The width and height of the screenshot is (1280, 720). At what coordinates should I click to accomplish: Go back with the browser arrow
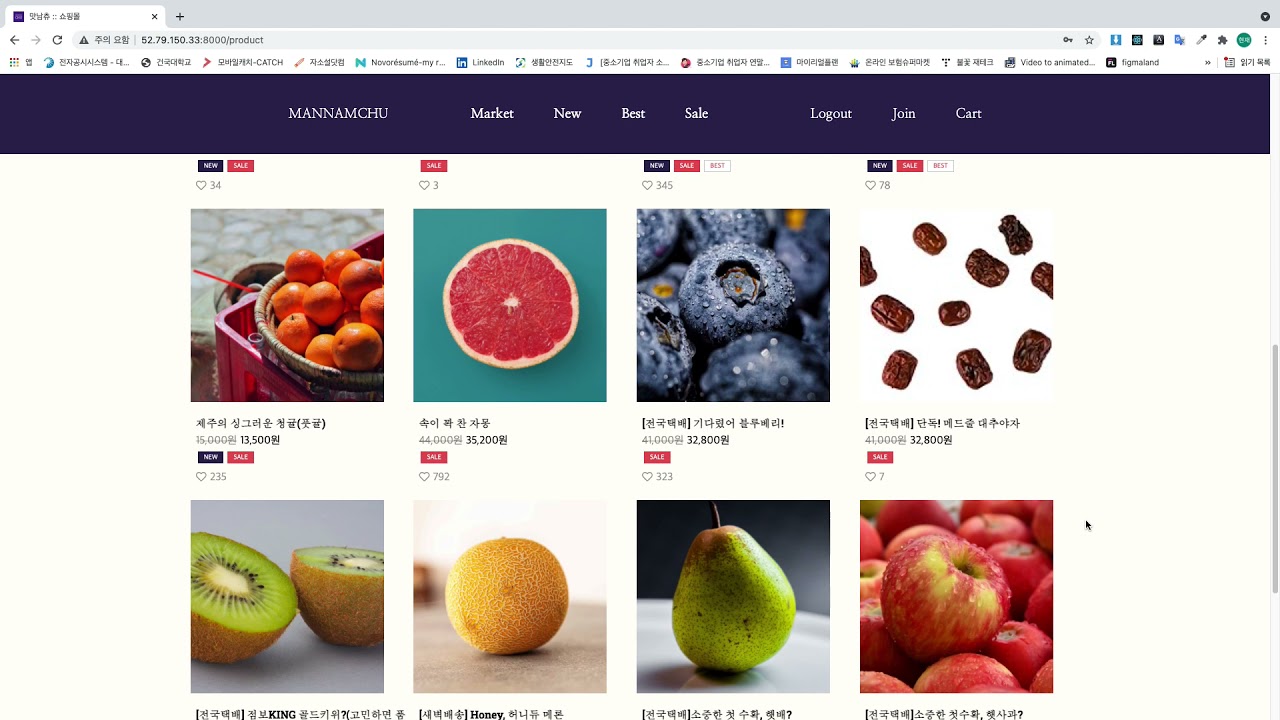(x=14, y=40)
